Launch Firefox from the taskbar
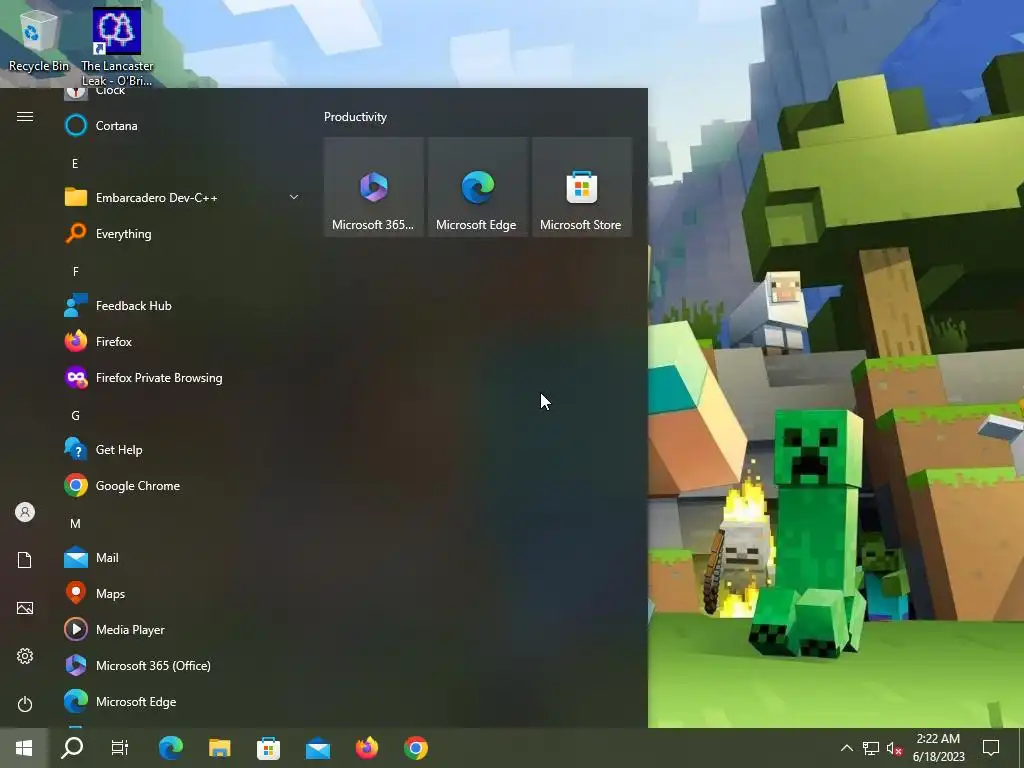This screenshot has width=1024, height=768. point(366,748)
